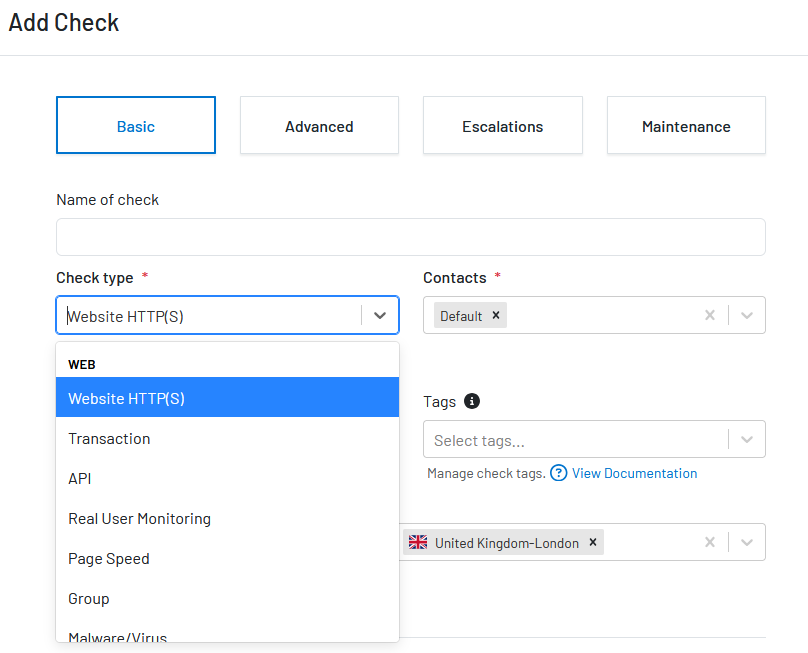Clear all selected contacts
Image resolution: width=808 pixels, height=653 pixels.
point(710,315)
